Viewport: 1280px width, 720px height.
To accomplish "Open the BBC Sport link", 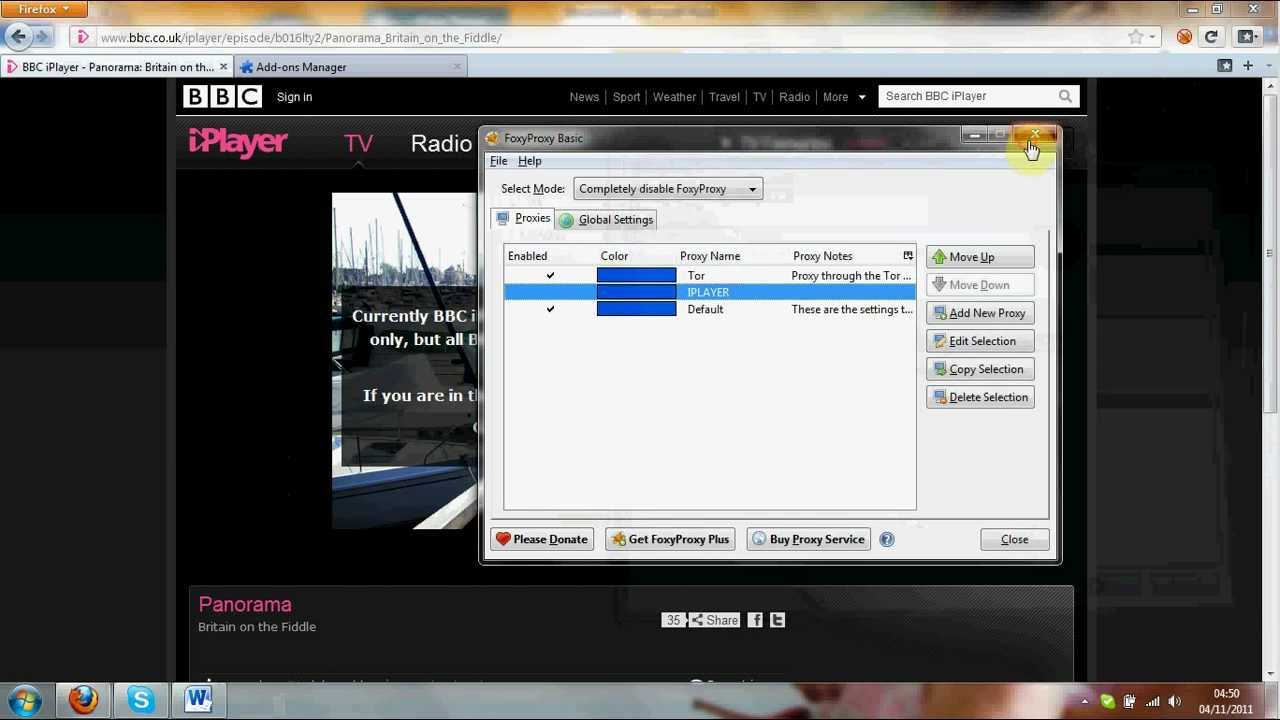I will [x=626, y=97].
